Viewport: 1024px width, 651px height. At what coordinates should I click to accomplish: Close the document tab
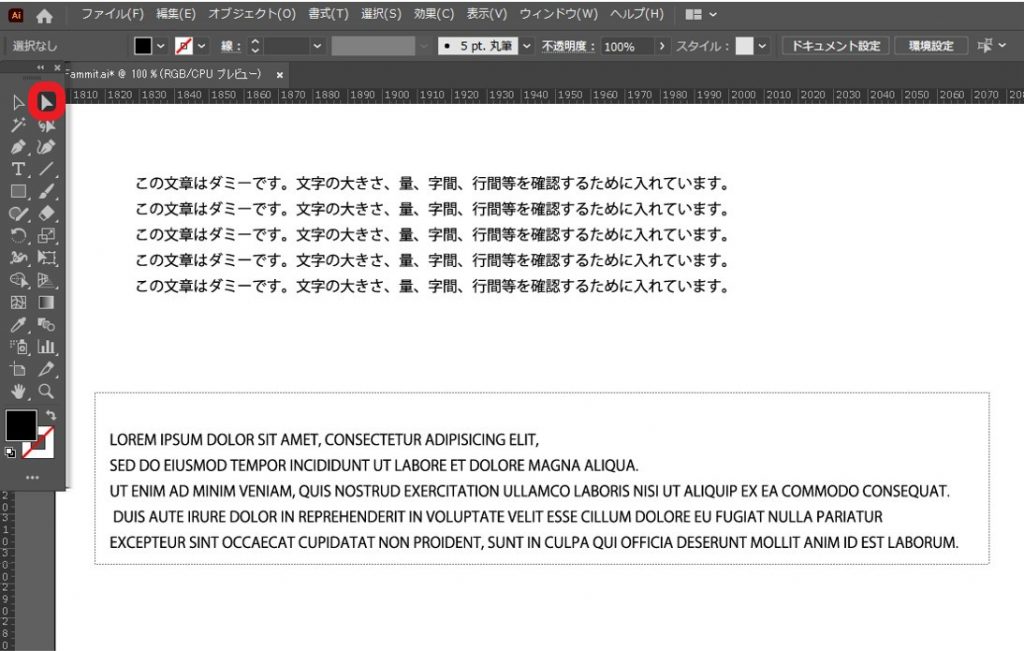(x=280, y=75)
